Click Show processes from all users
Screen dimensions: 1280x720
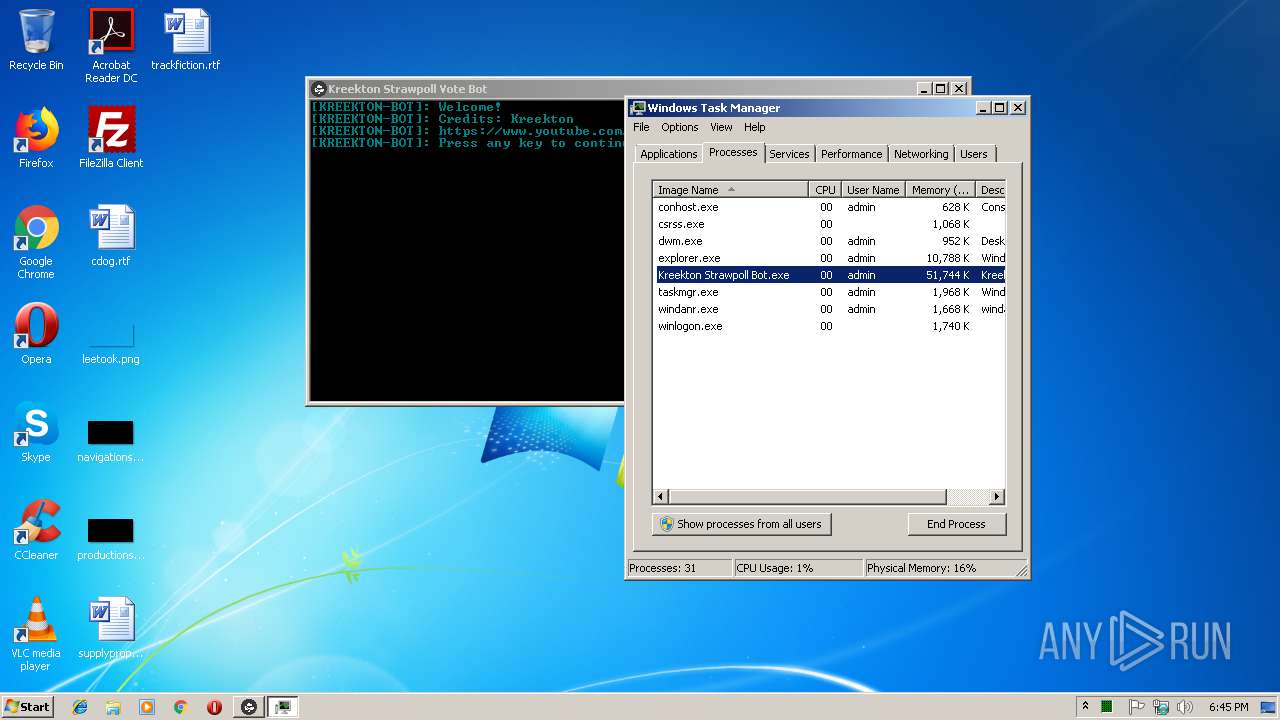click(741, 524)
